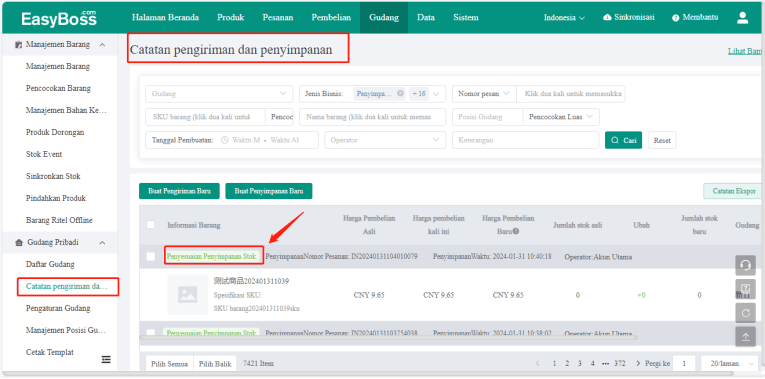Click the customer service headset icon

pyautogui.click(x=745, y=265)
